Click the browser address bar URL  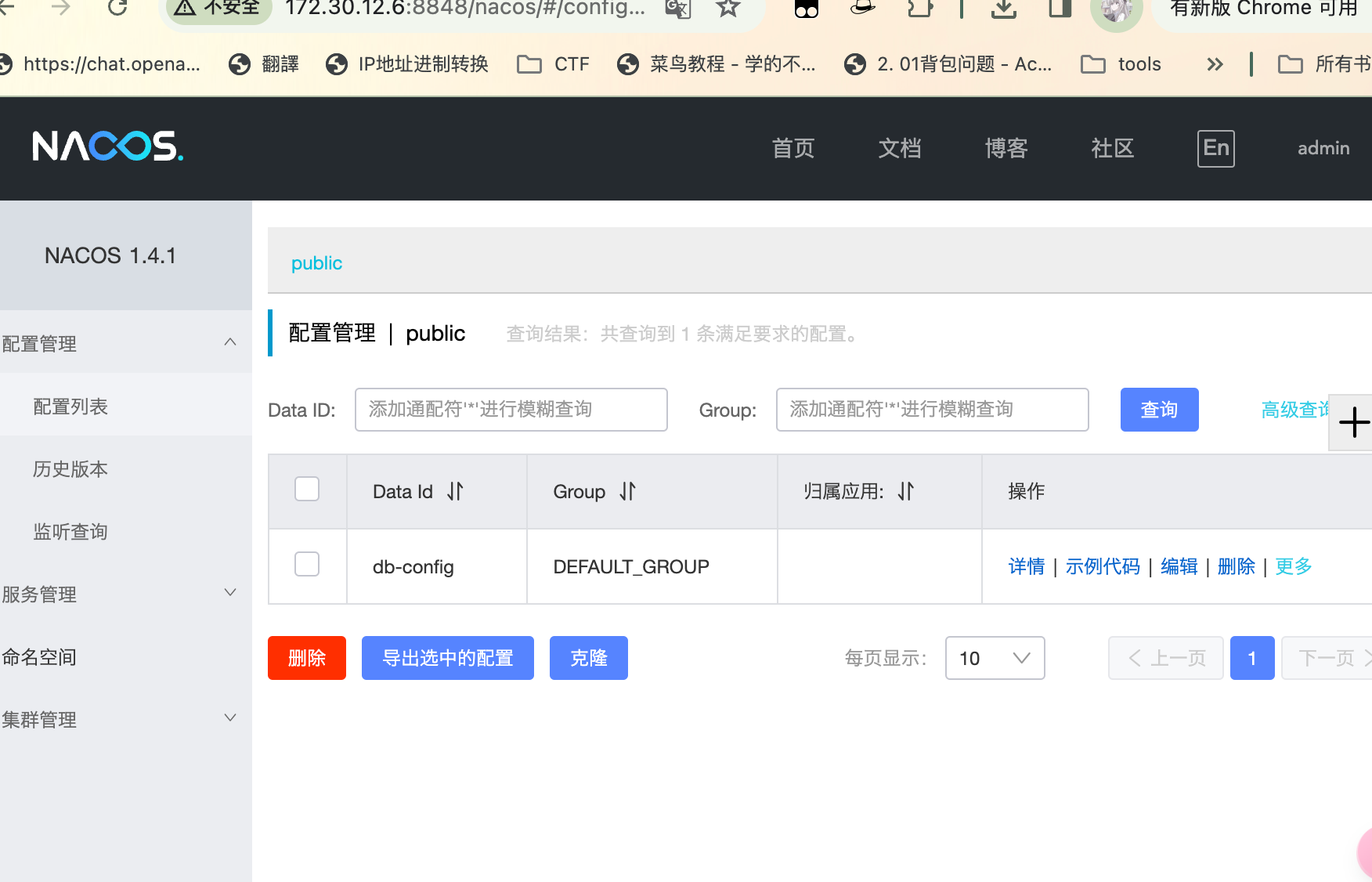coord(465,8)
